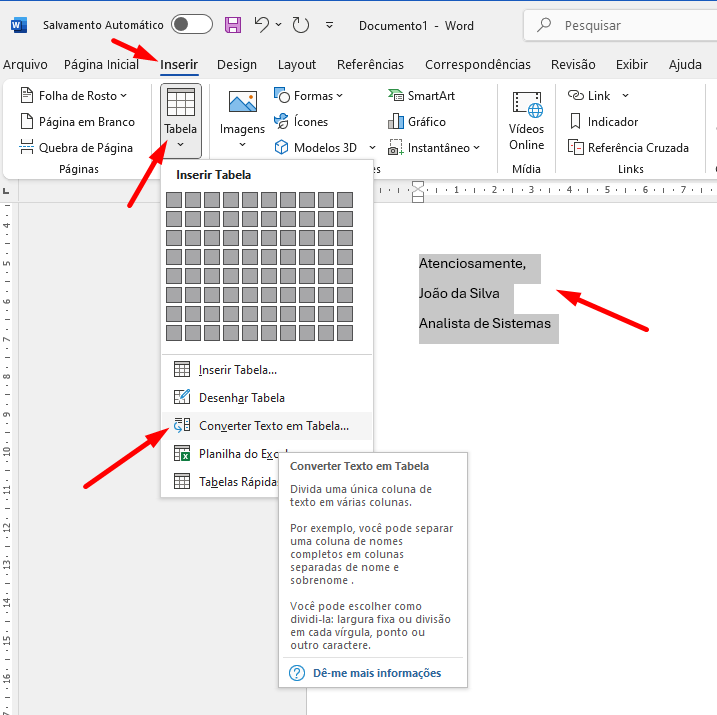Expand the Link dropdown arrow

click(x=625, y=96)
